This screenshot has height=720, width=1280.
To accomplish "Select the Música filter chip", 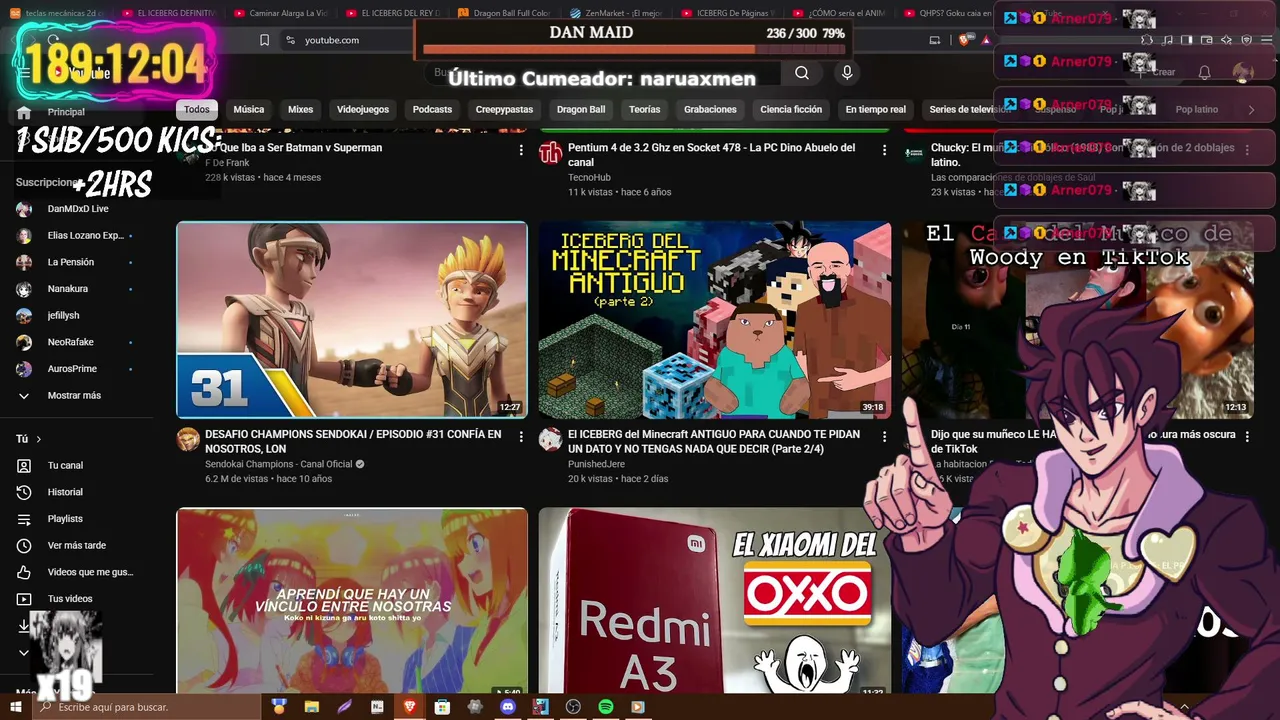I will [249, 110].
